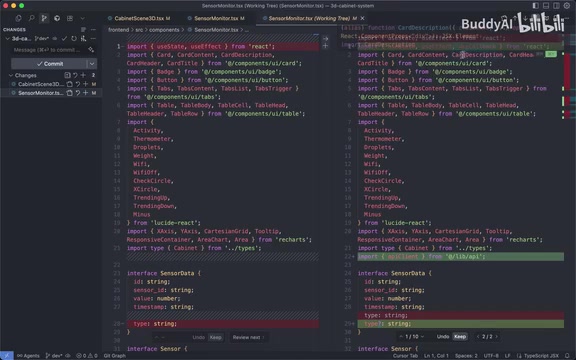
Task: Go to the previous file with left chevron near 2 / 2
Action: 478,336
